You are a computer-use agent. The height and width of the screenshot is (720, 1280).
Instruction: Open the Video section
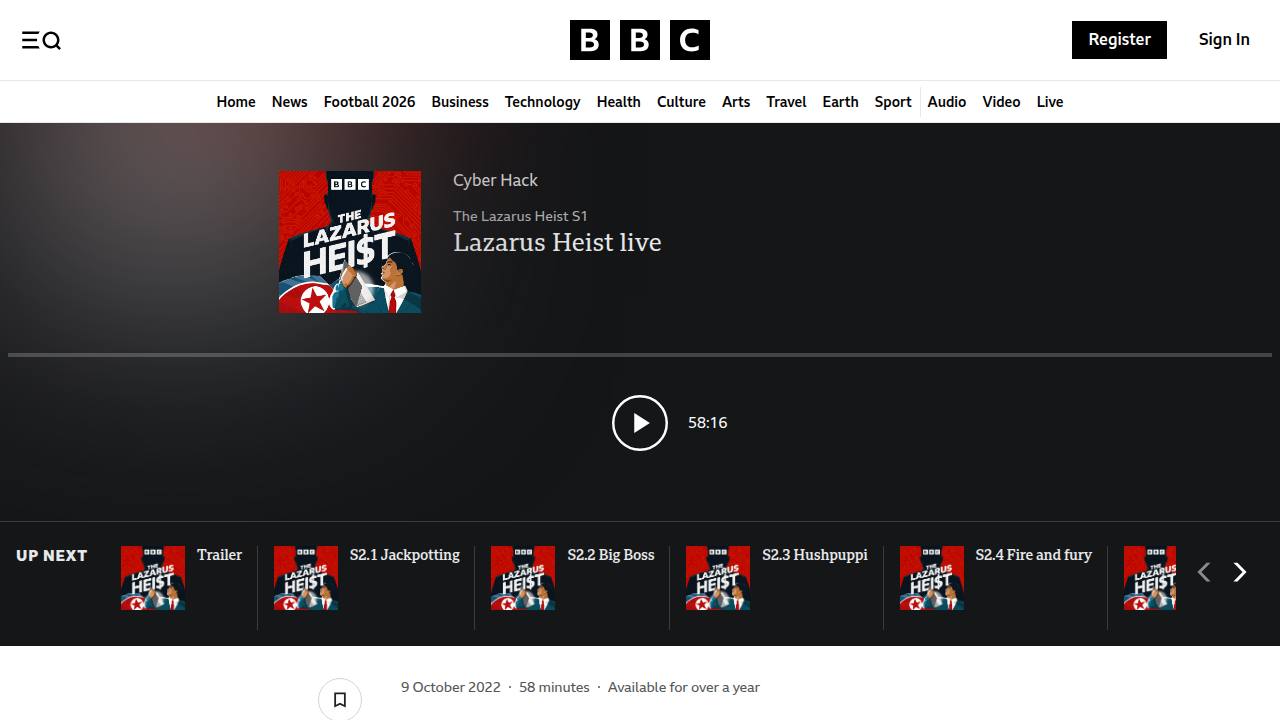(1001, 102)
